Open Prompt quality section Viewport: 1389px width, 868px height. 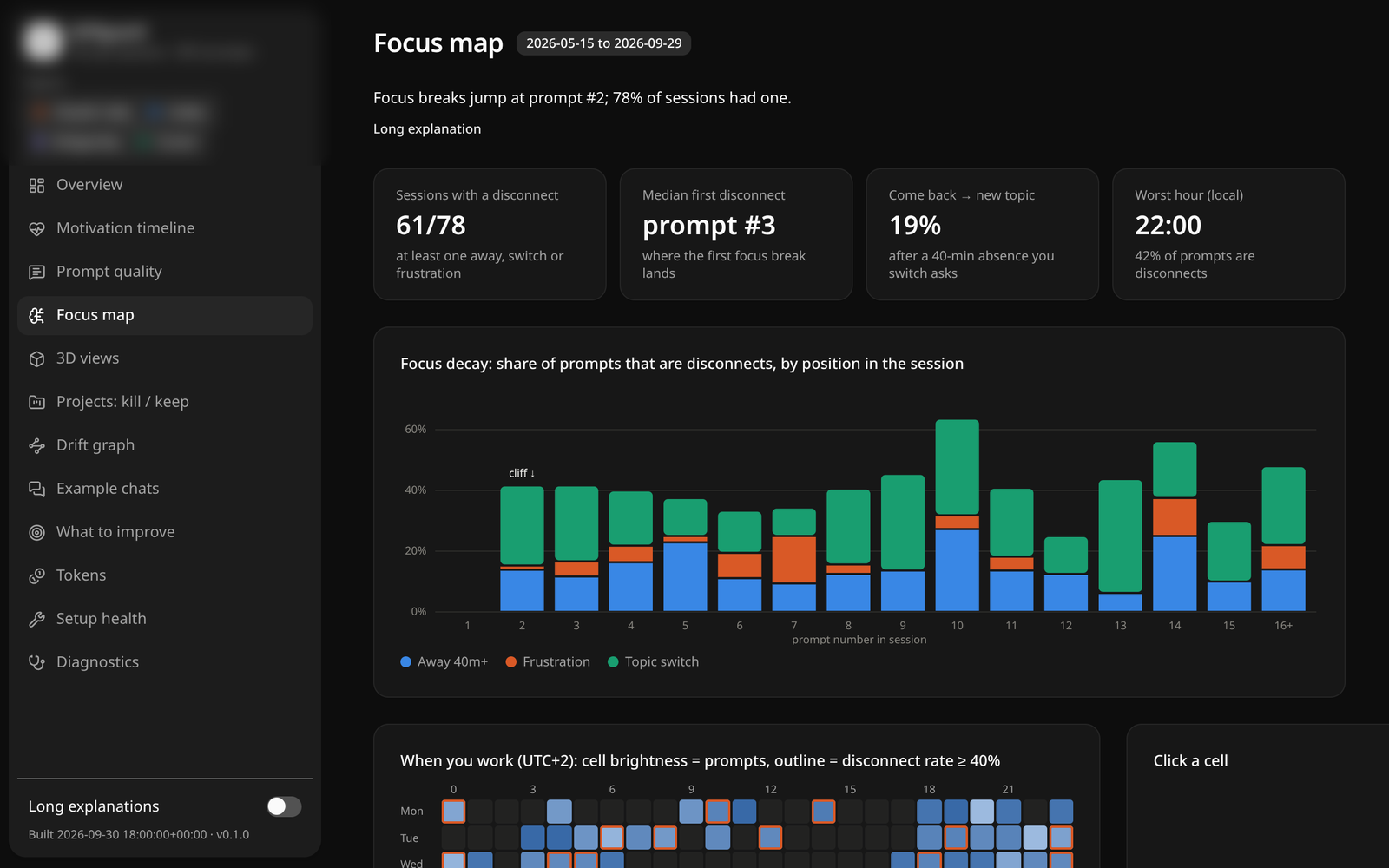pos(165,272)
